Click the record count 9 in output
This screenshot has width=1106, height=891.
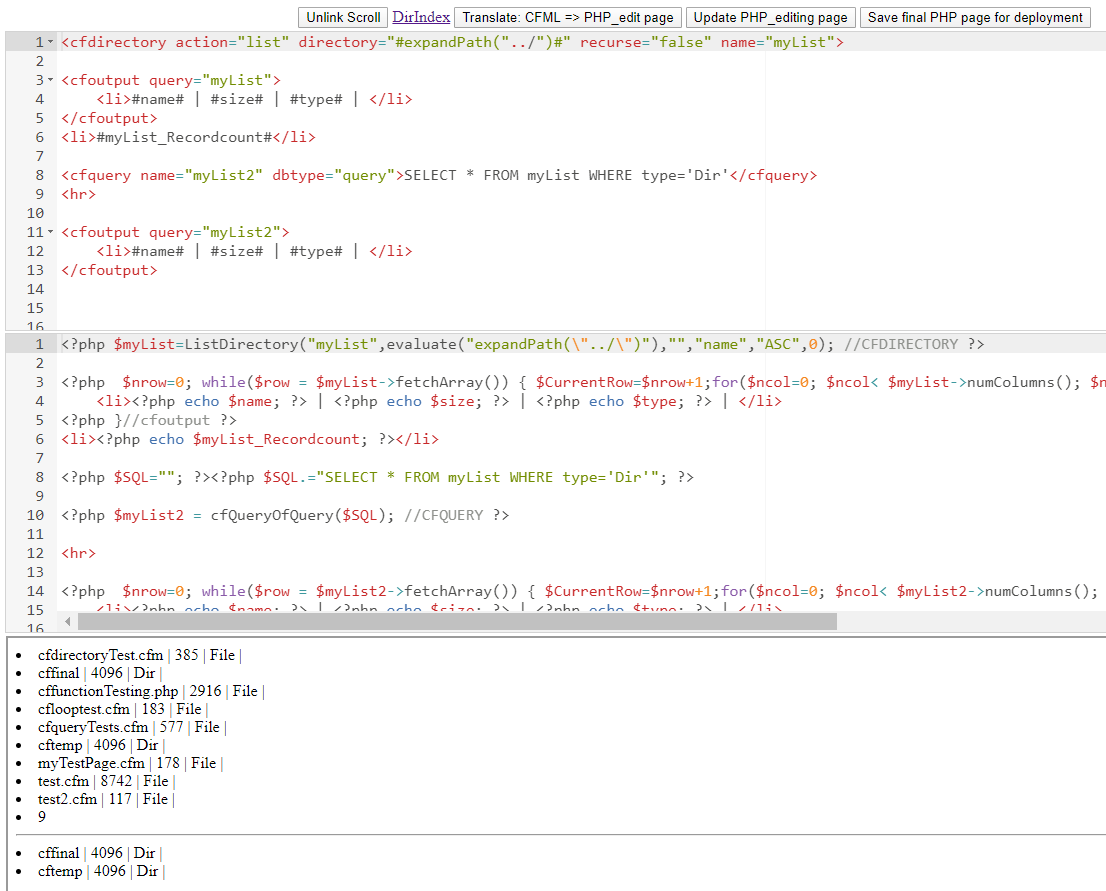[42, 817]
